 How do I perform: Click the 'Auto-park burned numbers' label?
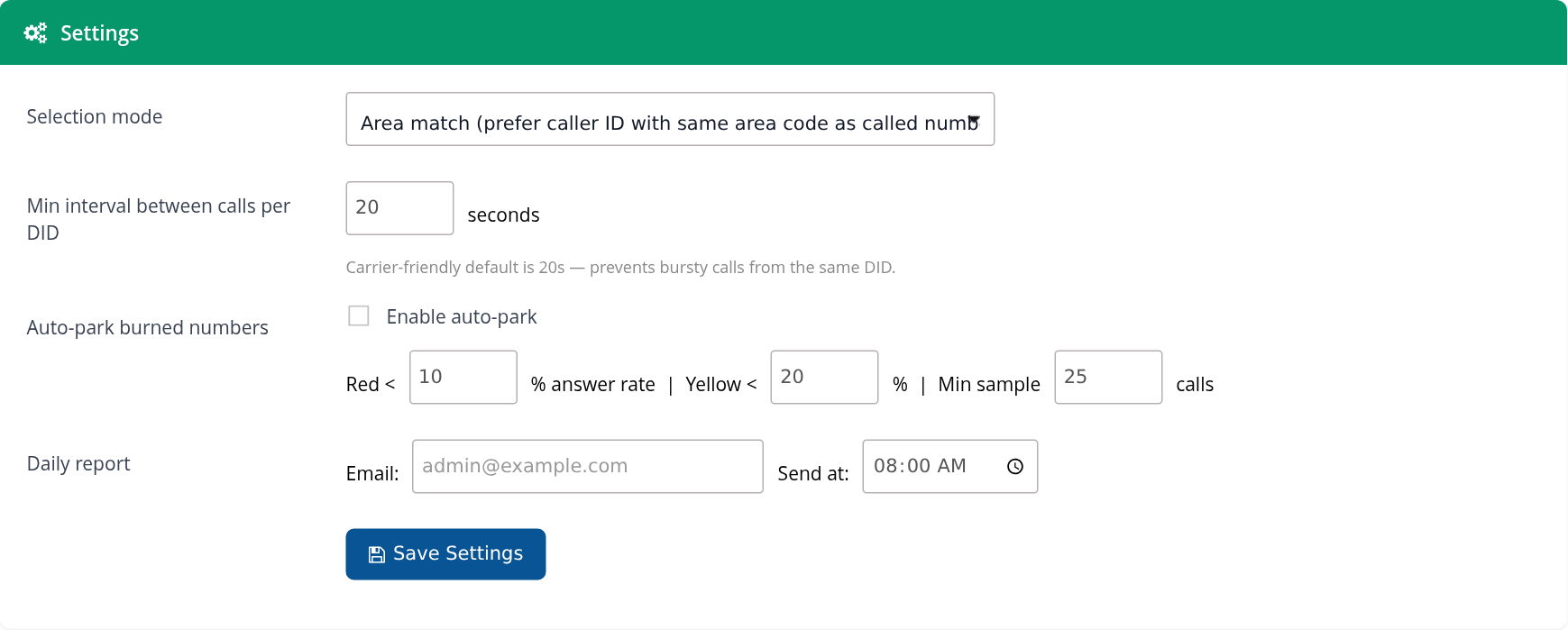coord(148,327)
